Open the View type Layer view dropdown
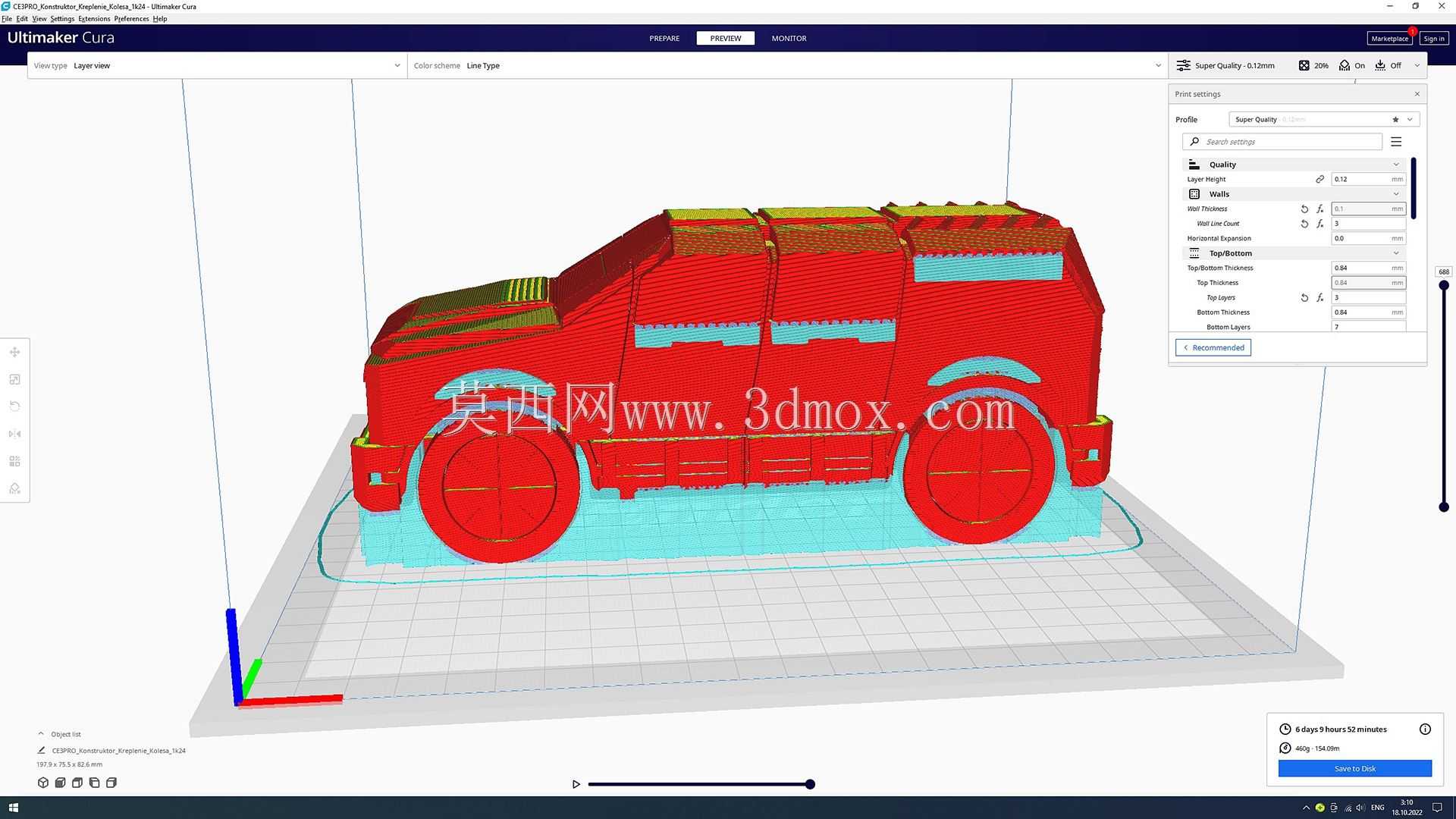Screen dimensions: 1456x819 point(217,65)
